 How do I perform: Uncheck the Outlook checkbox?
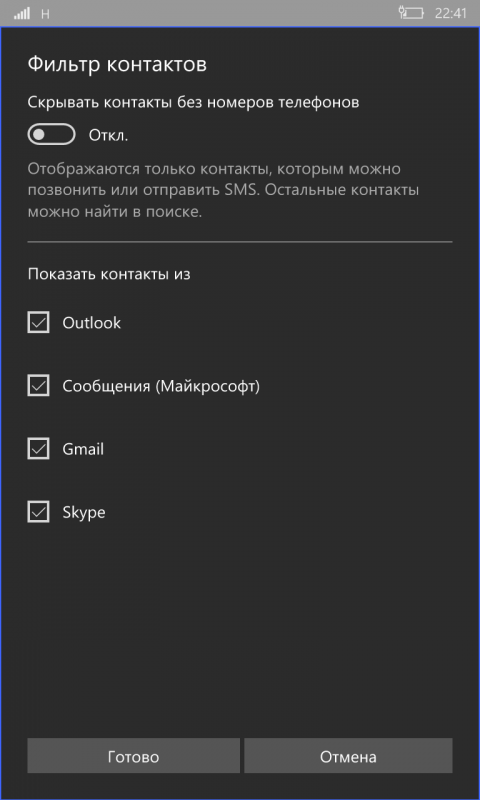38,322
